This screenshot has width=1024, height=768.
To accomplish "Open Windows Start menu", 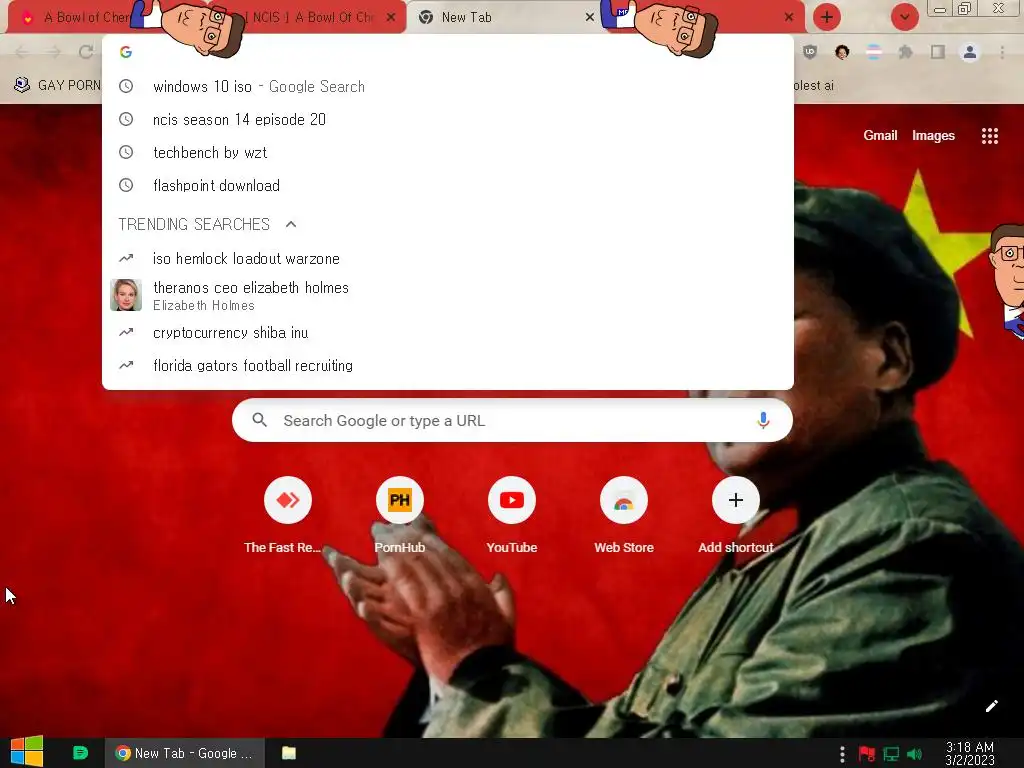I will (x=27, y=752).
